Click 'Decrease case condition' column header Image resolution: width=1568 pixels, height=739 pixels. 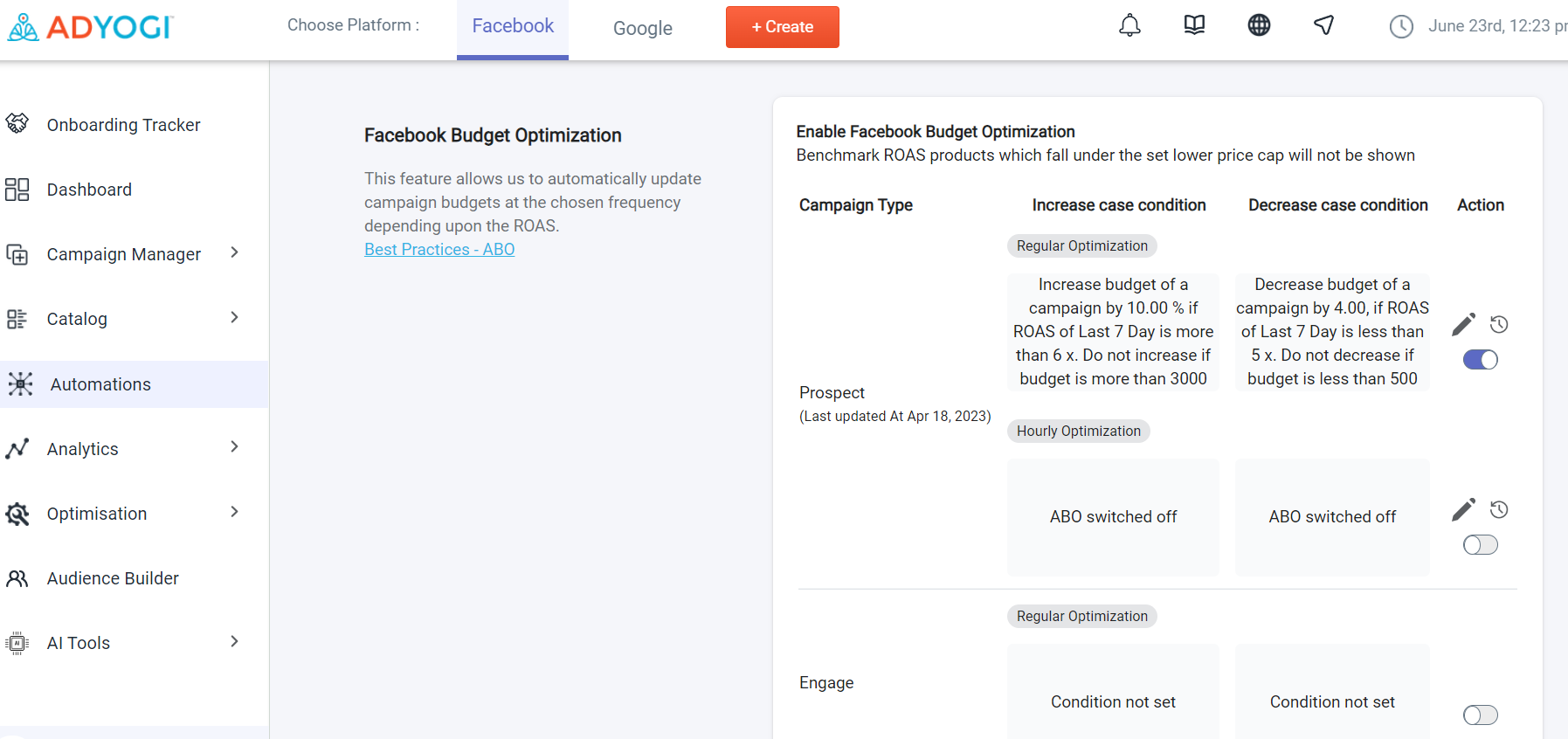pyautogui.click(x=1338, y=205)
